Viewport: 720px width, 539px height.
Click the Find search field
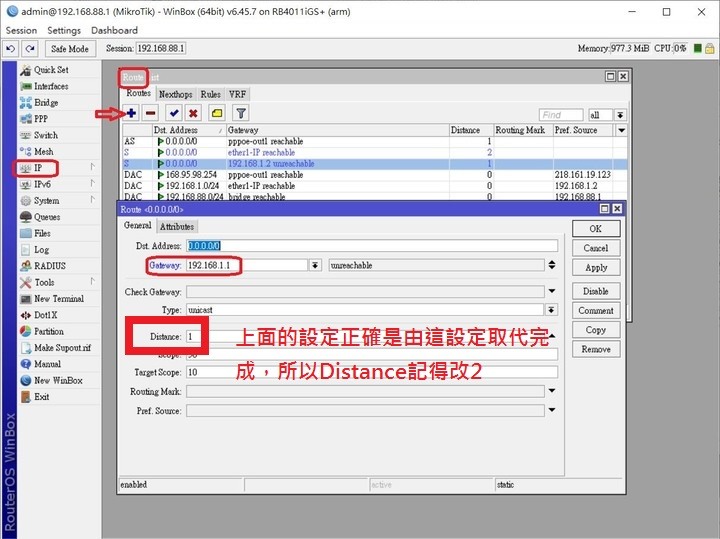561,115
